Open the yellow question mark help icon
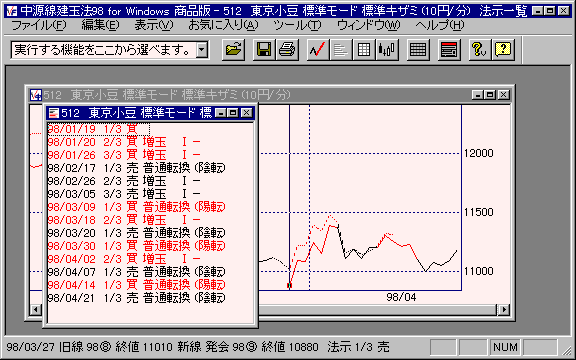Image resolution: width=576 pixels, height=360 pixels. point(503,50)
